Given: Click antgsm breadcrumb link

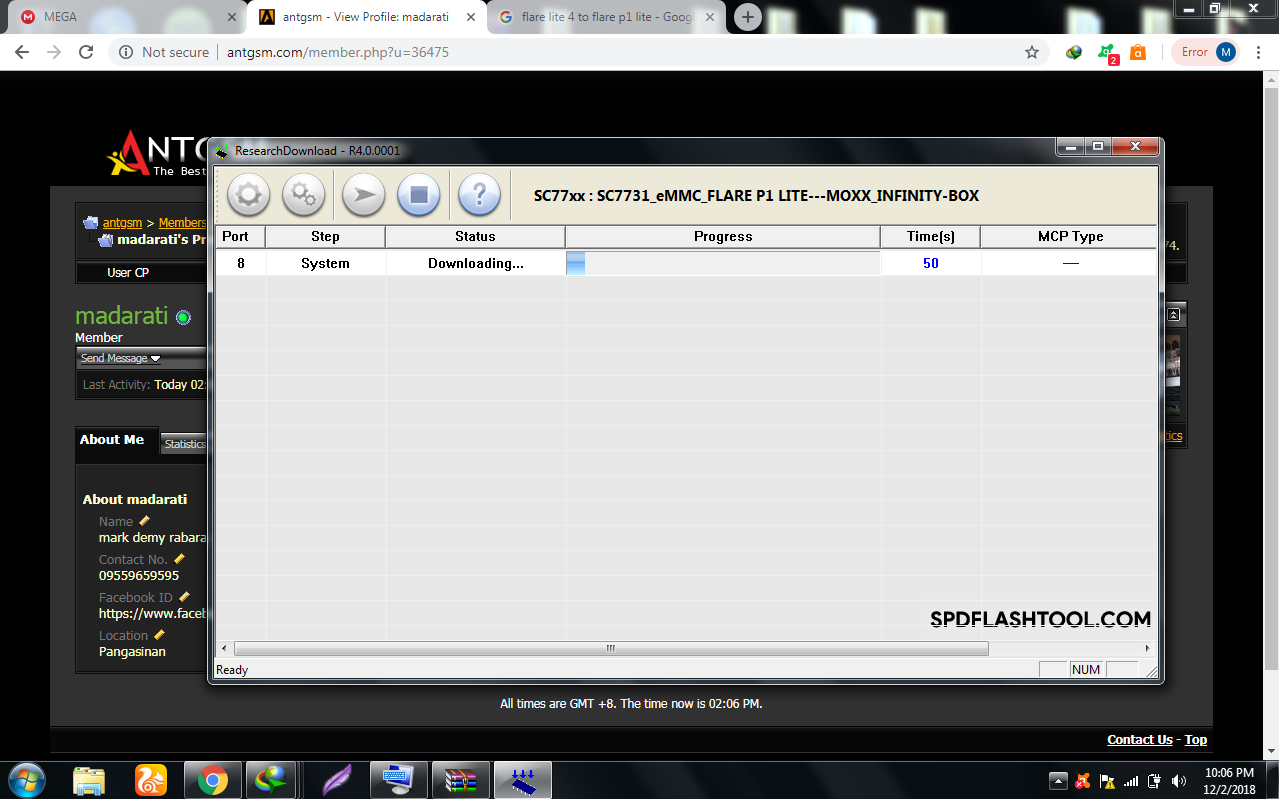Looking at the screenshot, I should tap(122, 223).
